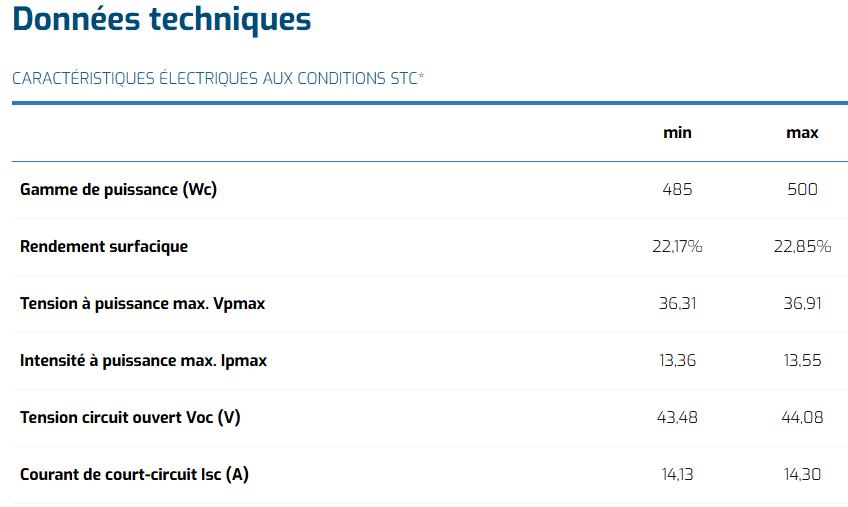Click the STC electrical characteristics subtitle
Image resolution: width=848 pixels, height=507 pixels.
218,78
